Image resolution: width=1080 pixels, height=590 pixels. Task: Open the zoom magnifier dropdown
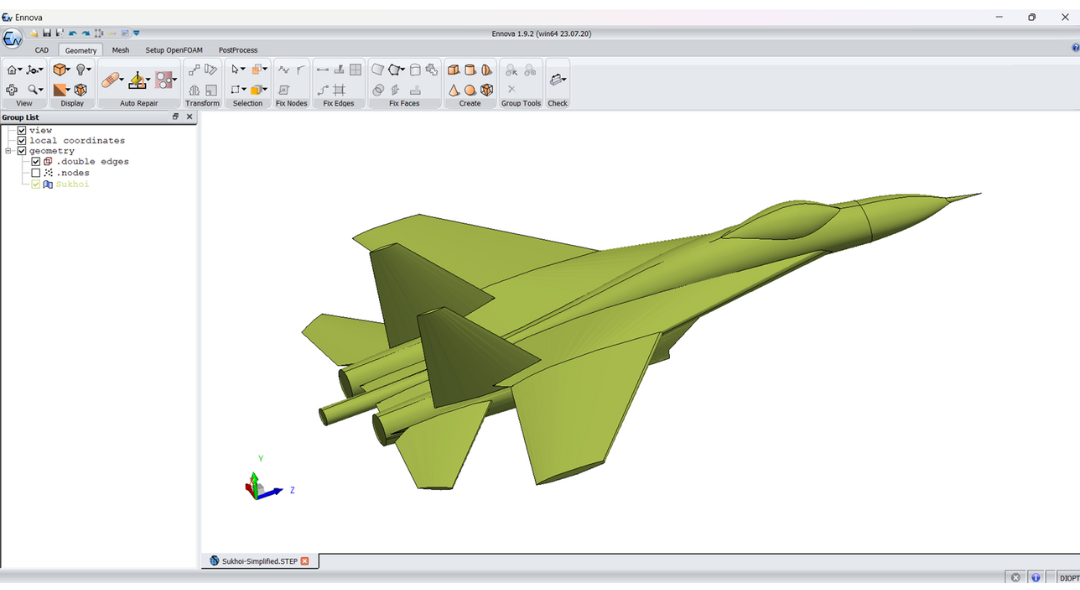[x=41, y=90]
